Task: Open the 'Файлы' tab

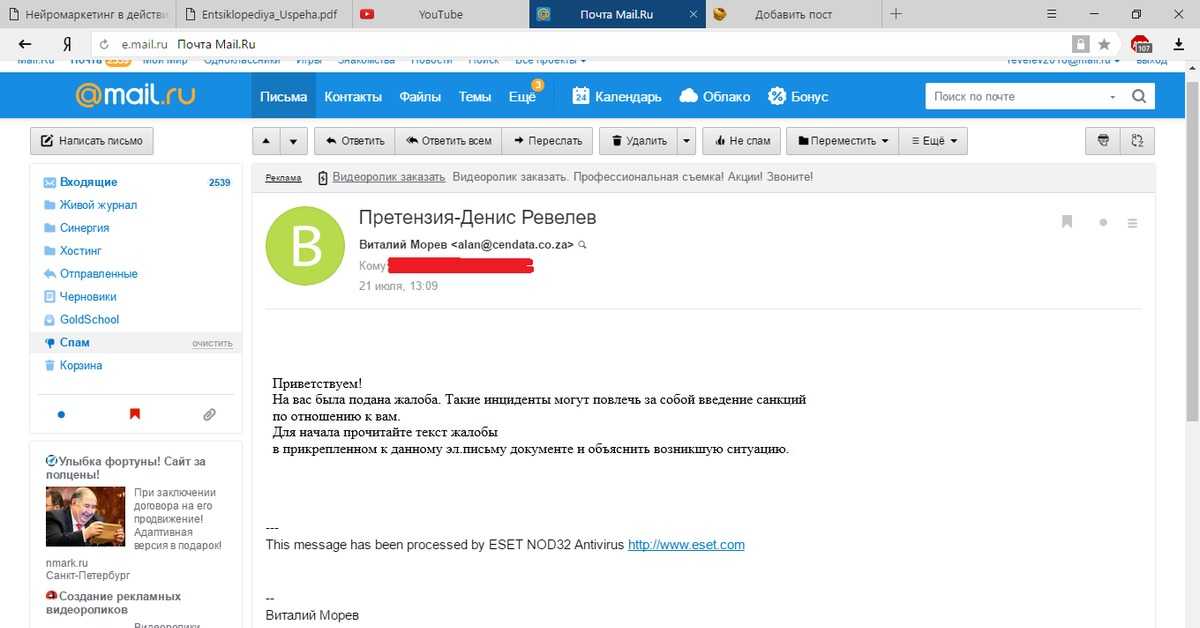Action: pyautogui.click(x=420, y=97)
